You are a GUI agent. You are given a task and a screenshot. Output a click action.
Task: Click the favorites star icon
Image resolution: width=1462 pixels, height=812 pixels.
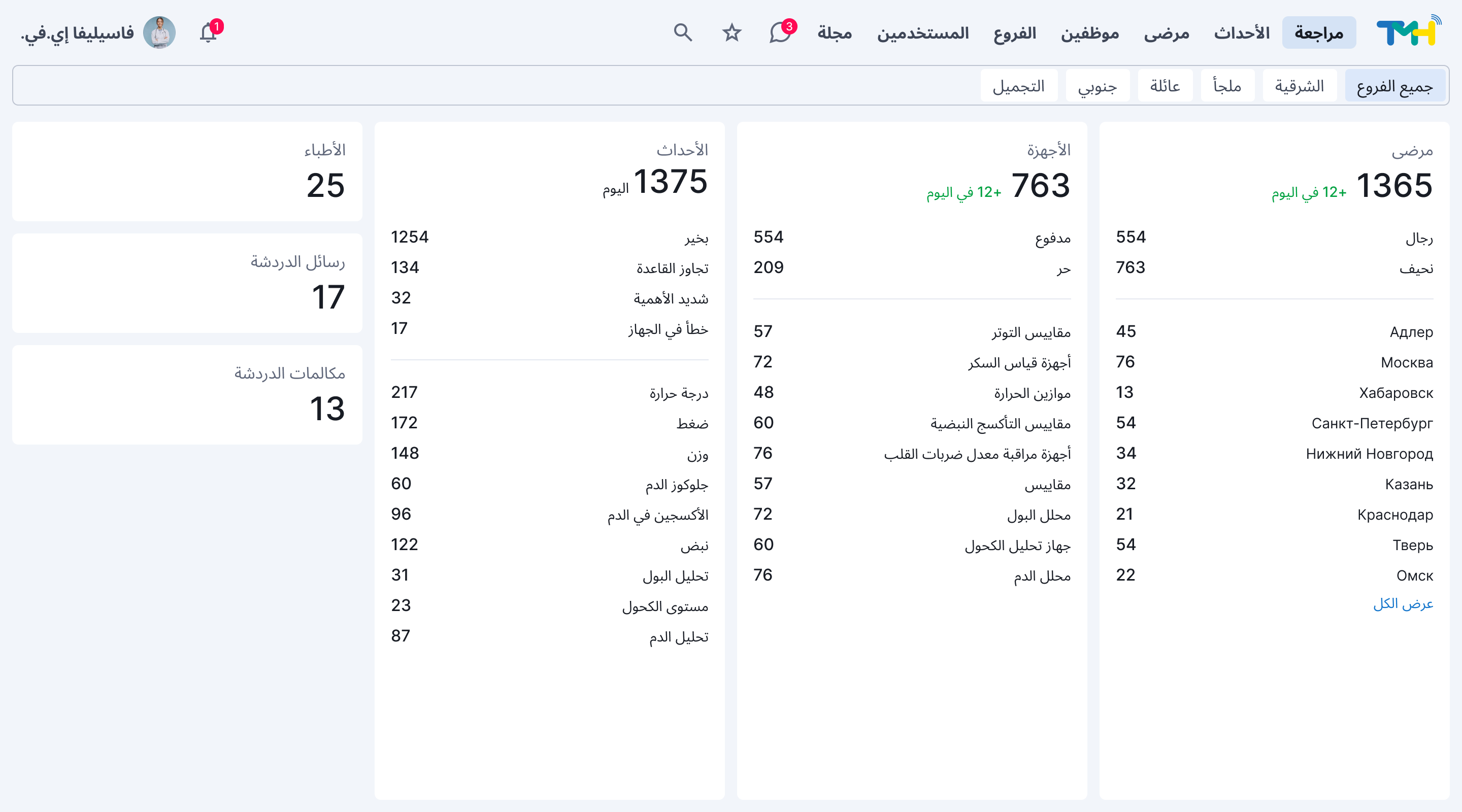732,33
